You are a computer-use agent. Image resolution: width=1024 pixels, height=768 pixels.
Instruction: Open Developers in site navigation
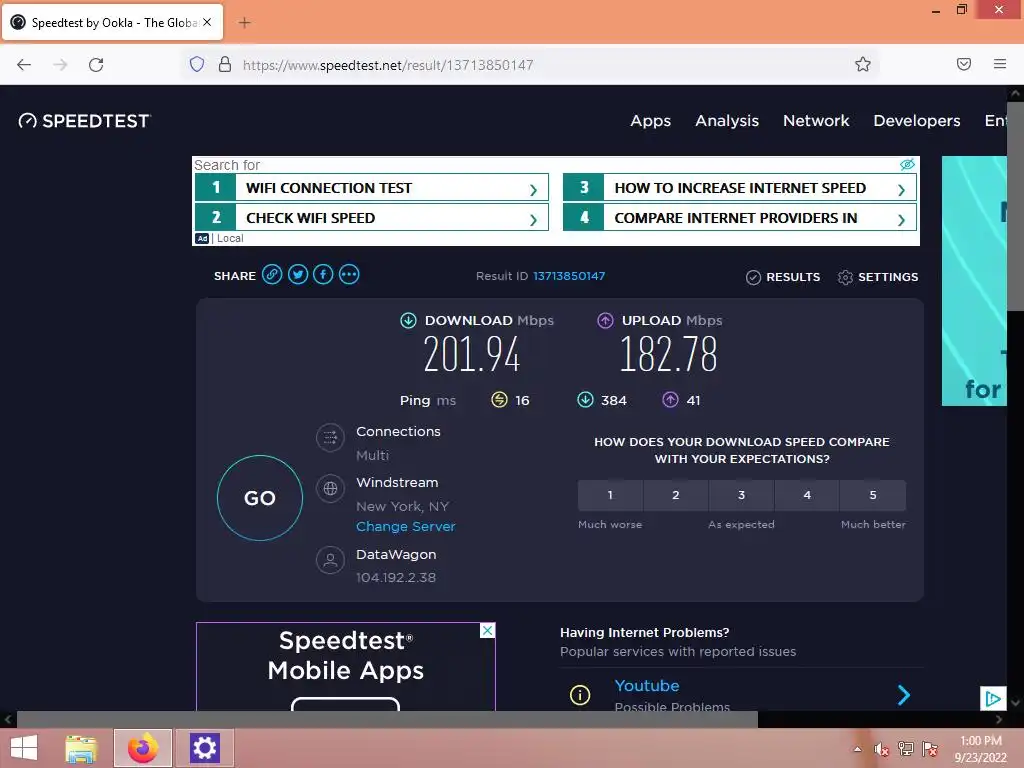pyautogui.click(x=917, y=121)
